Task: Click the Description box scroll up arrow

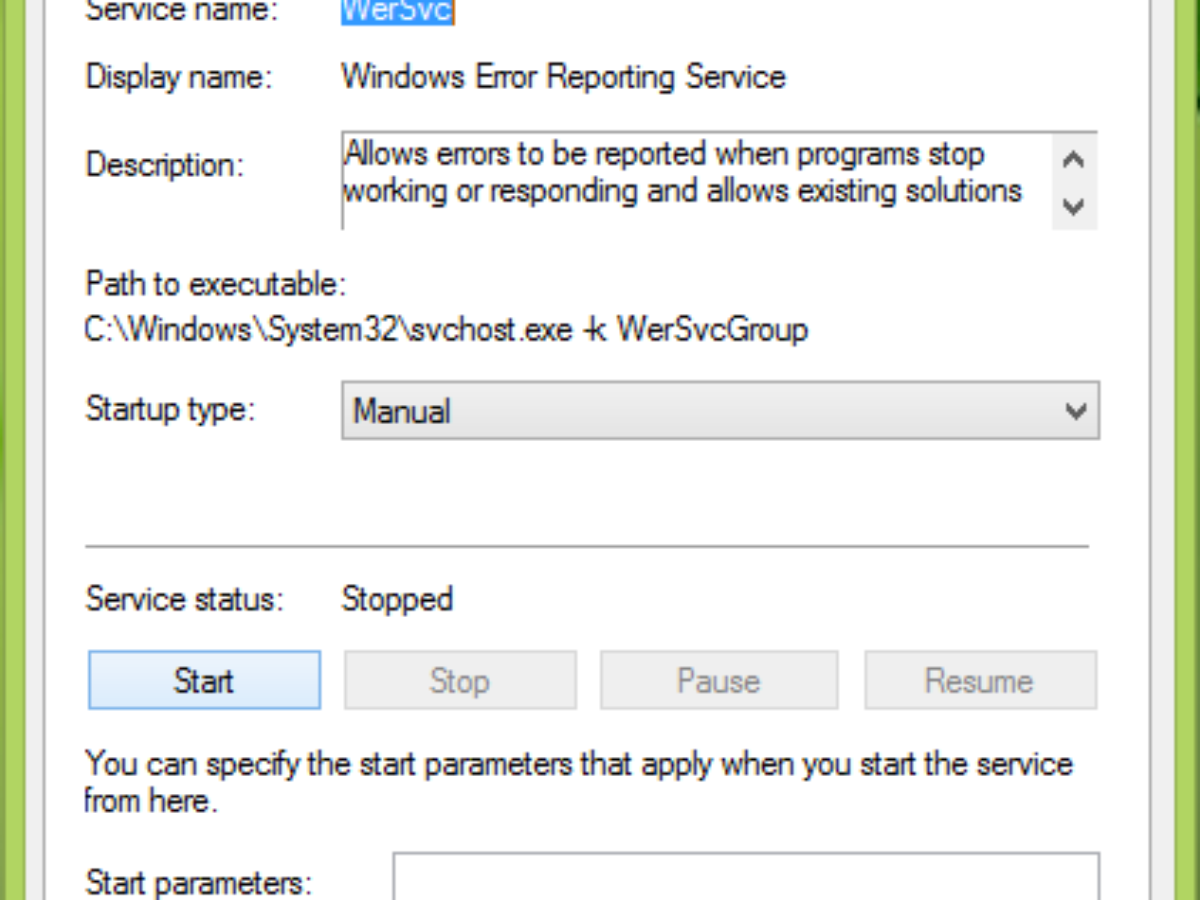Action: click(x=1074, y=159)
